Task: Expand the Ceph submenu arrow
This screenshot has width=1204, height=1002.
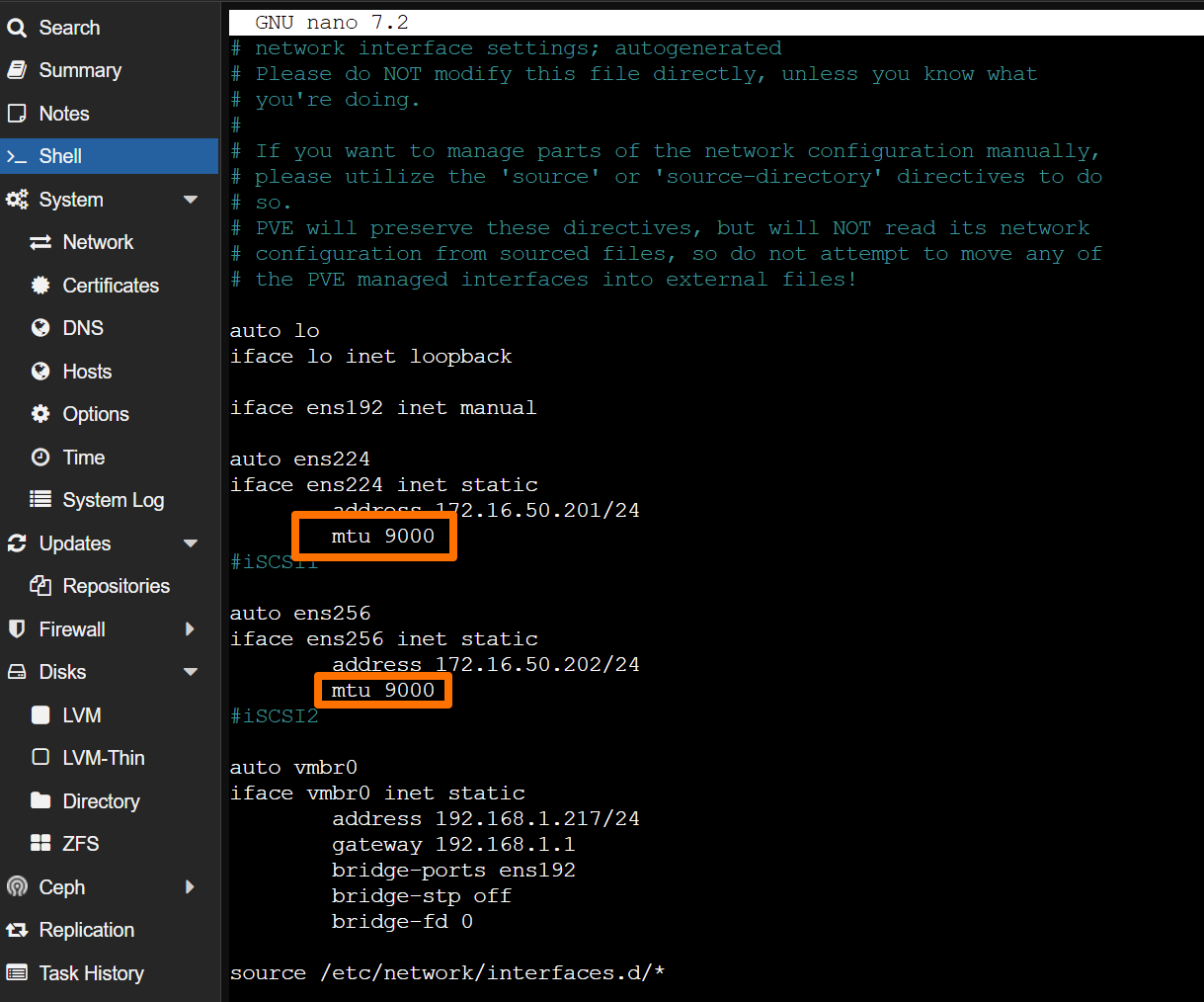Action: [191, 887]
